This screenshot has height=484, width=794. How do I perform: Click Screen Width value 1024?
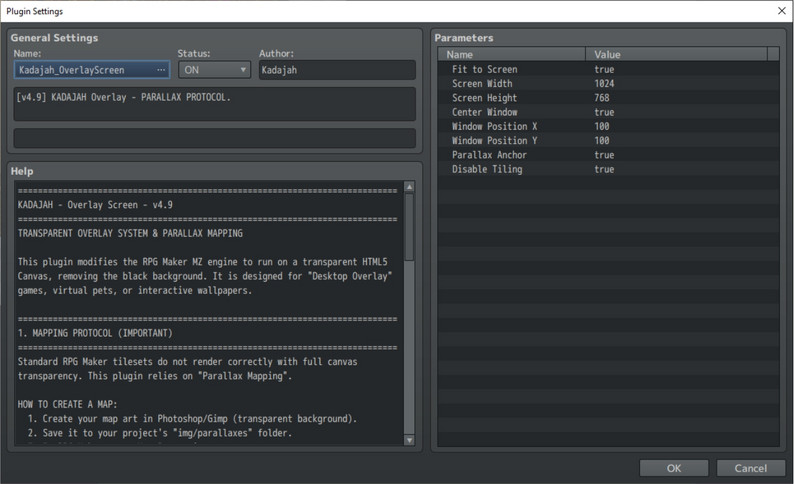[604, 84]
